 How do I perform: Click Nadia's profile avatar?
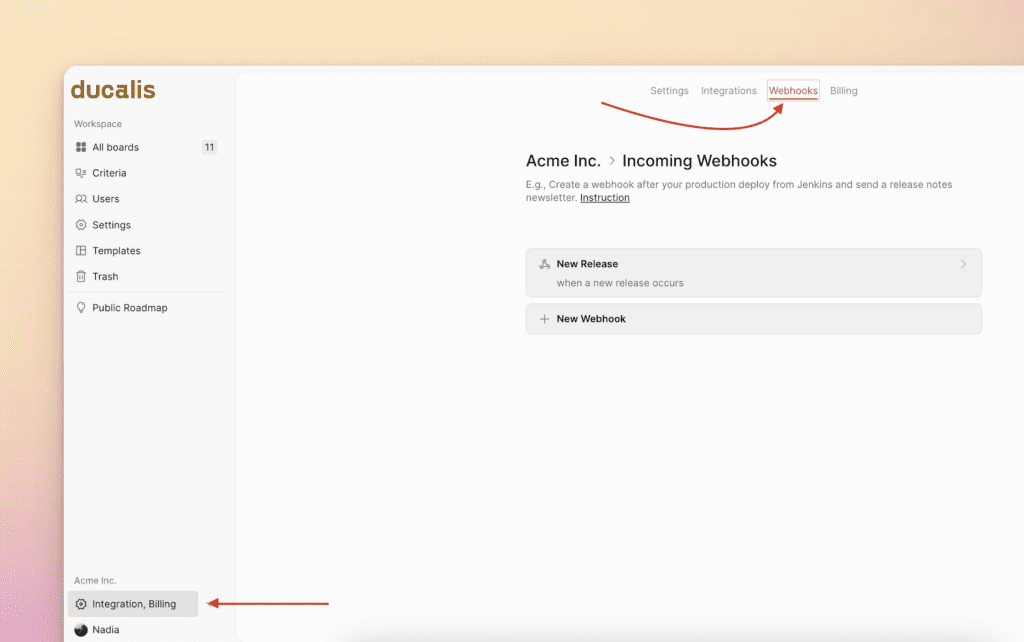click(81, 630)
